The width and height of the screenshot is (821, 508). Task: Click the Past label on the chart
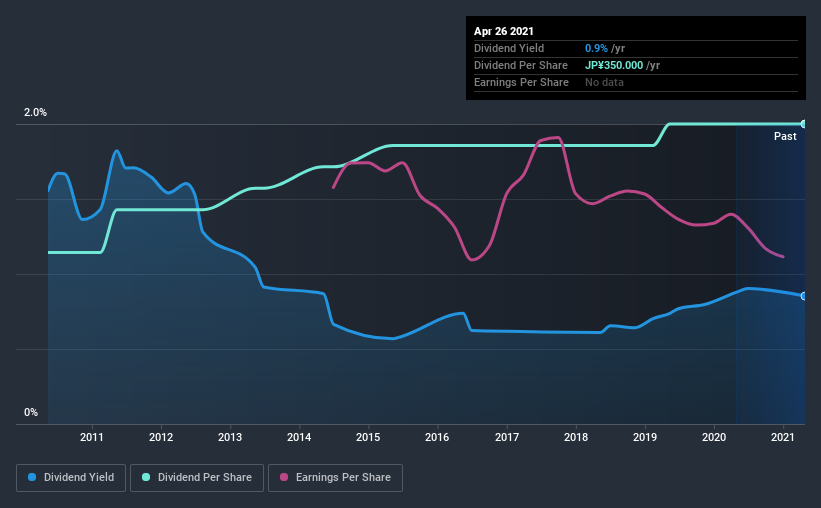click(x=785, y=136)
